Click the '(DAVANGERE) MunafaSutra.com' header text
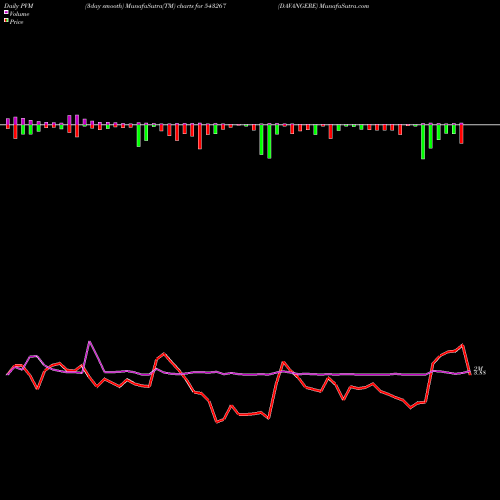 point(323,6)
